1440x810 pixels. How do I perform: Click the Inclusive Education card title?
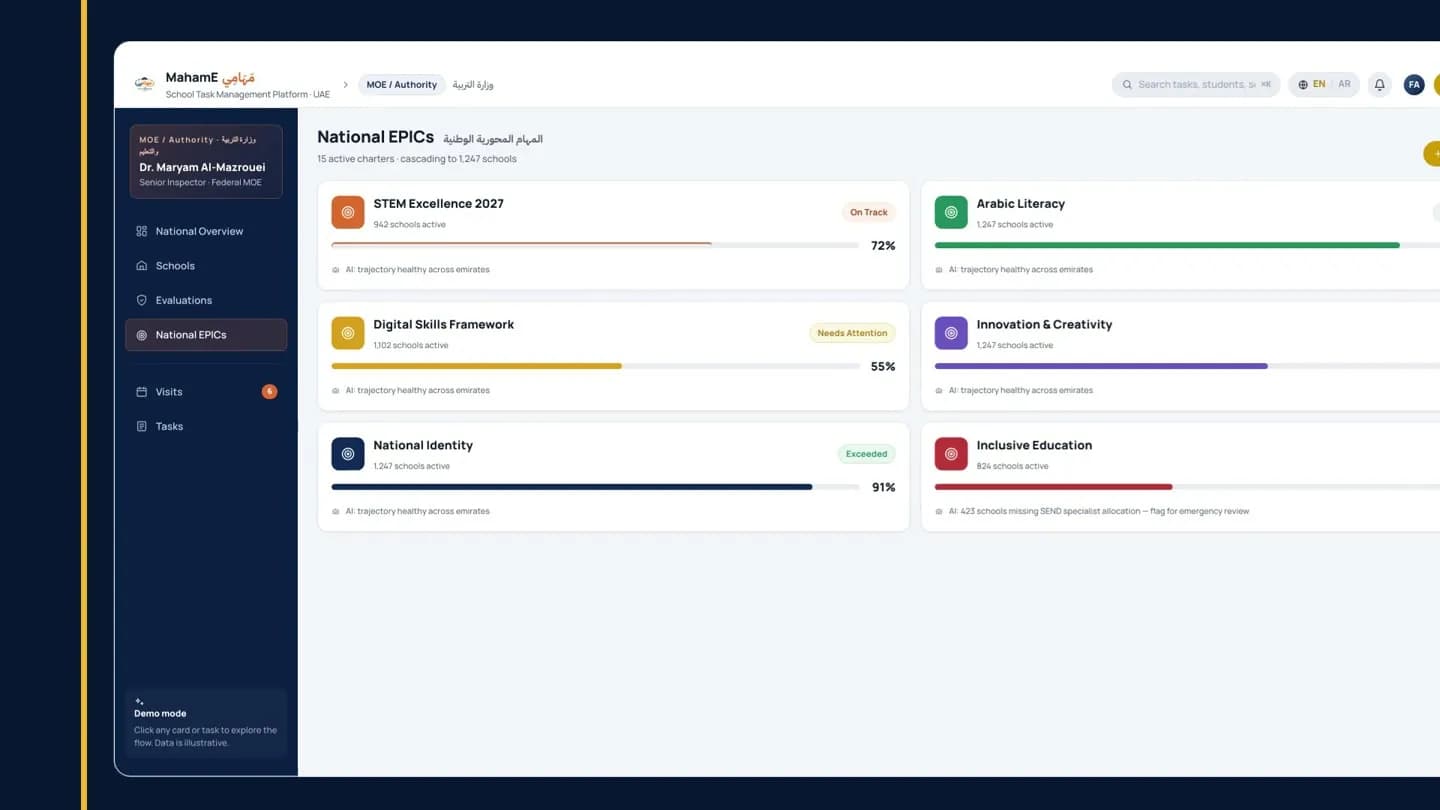click(1034, 446)
